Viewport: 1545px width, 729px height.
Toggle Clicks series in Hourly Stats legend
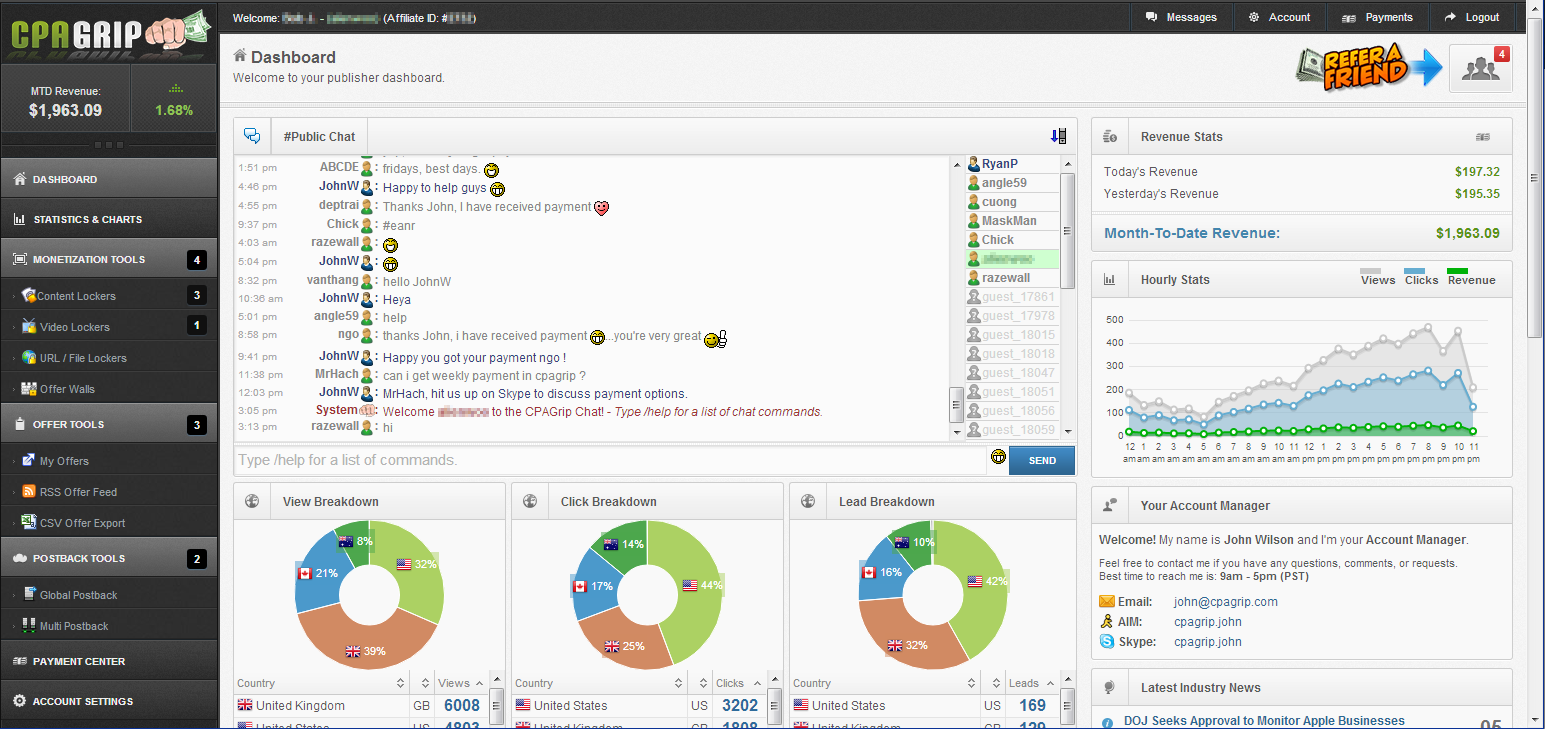(x=1421, y=276)
